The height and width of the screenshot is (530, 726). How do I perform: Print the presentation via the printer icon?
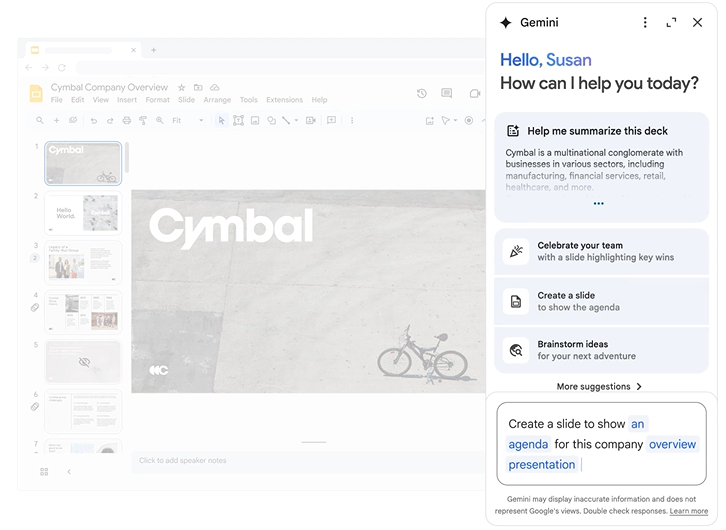[126, 120]
